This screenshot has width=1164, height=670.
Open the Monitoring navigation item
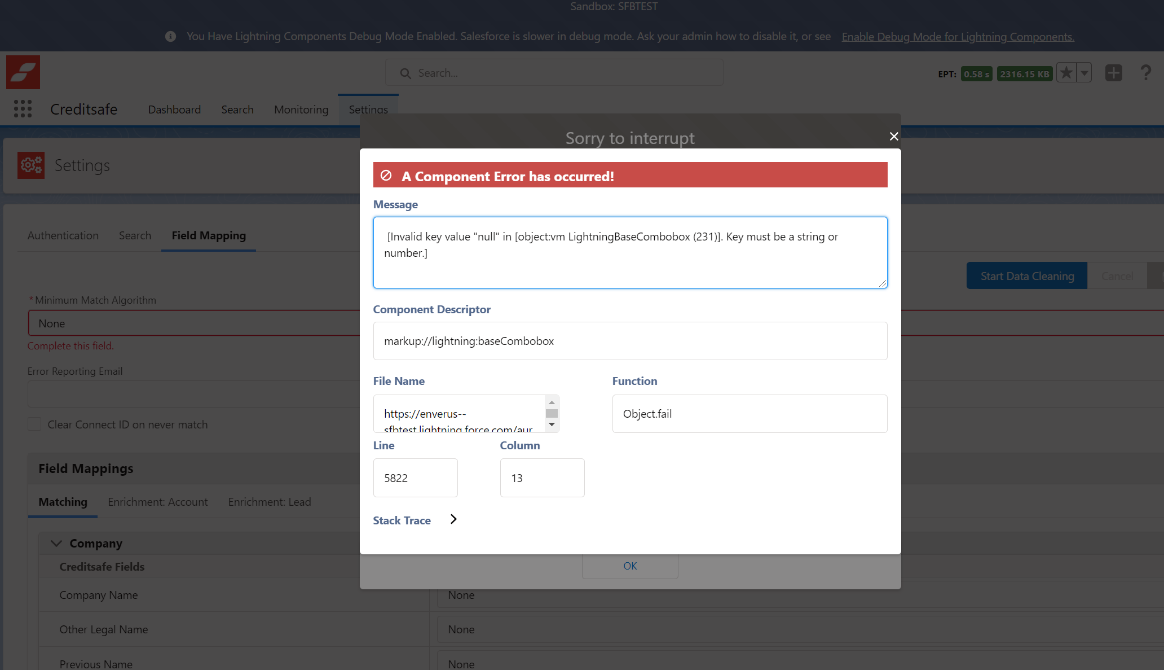point(301,109)
